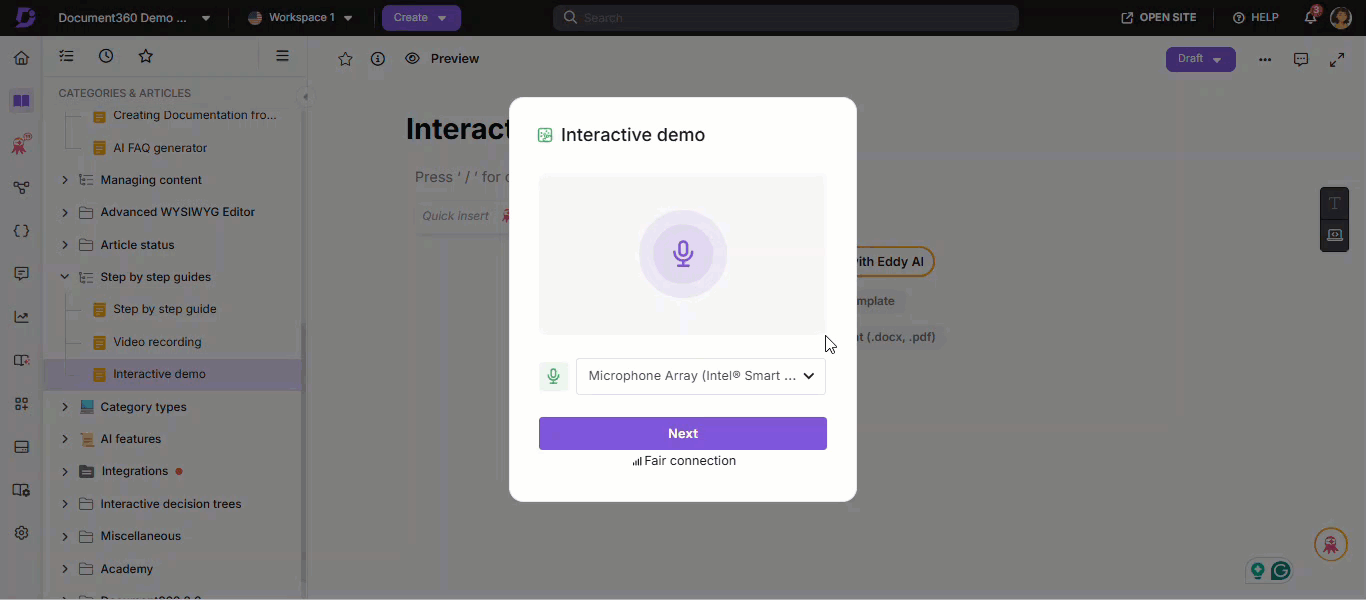1366x600 pixels.
Task: Collapse the Step by step guides category
Action: (65, 277)
